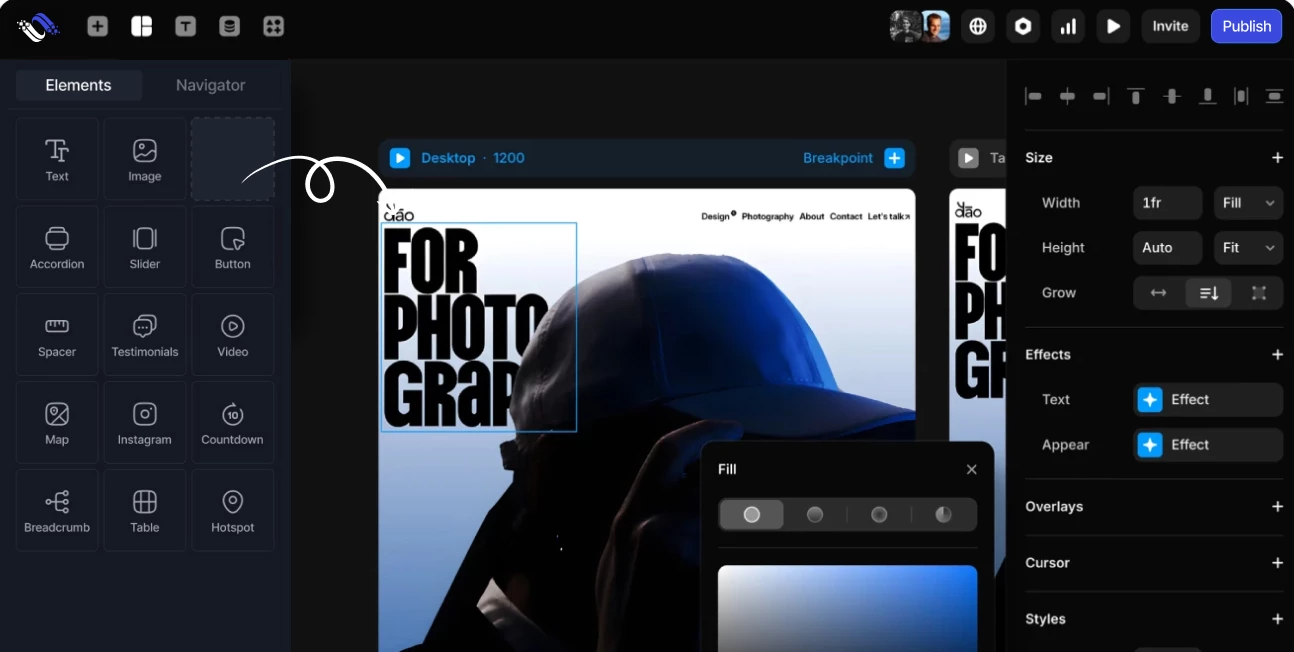Expand the Overlays section
This screenshot has width=1294, height=652.
click(1276, 507)
